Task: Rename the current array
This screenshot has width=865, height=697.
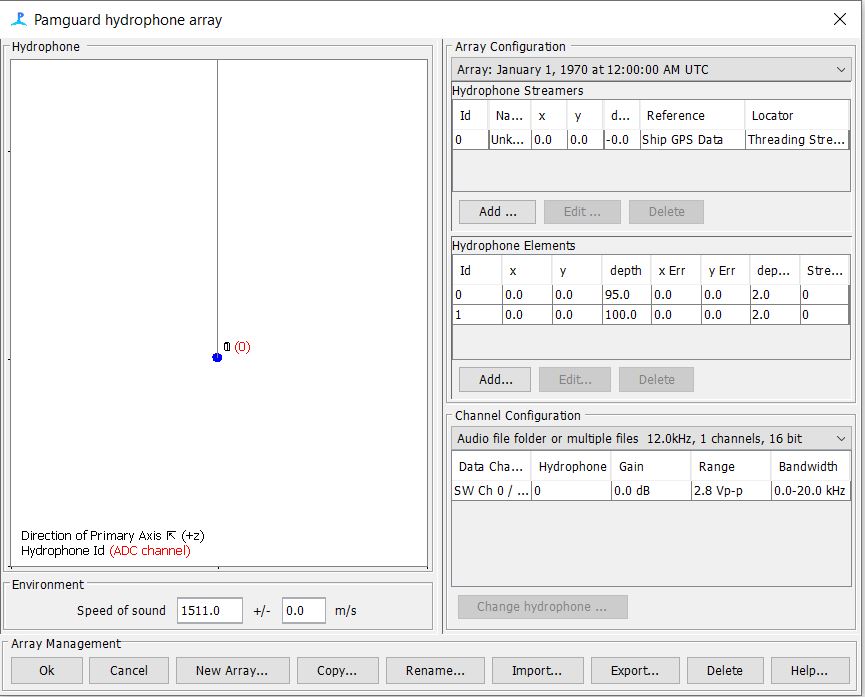Action: click(435, 670)
